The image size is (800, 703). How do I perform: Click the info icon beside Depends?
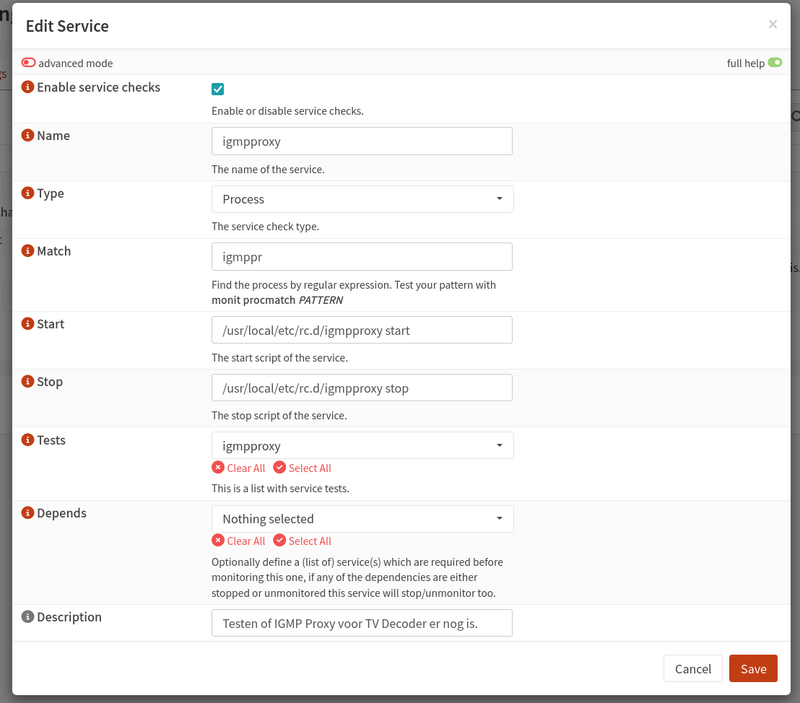coord(28,514)
